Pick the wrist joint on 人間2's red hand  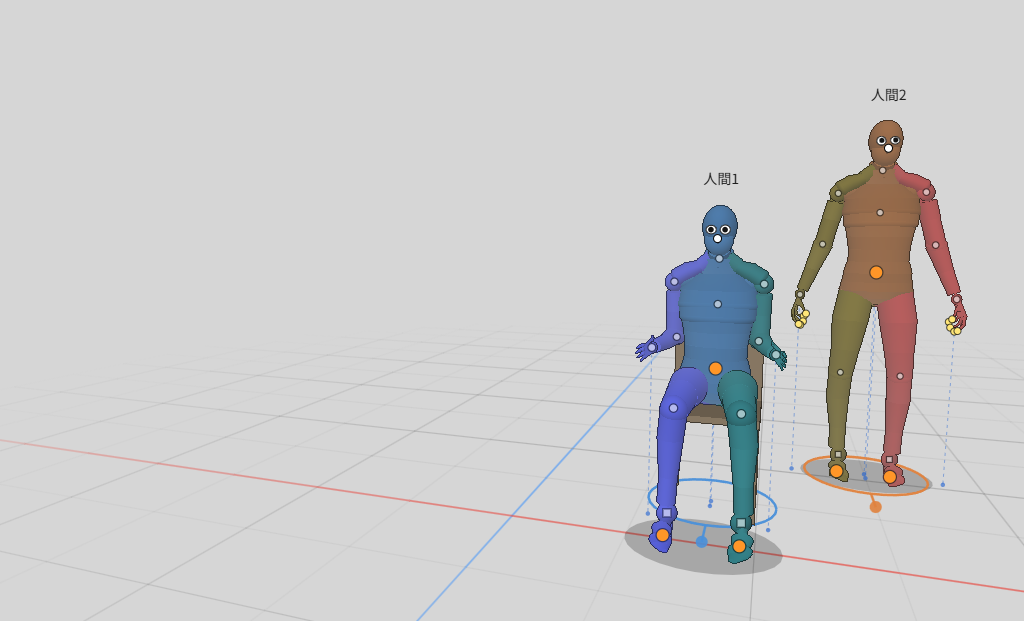point(956,300)
